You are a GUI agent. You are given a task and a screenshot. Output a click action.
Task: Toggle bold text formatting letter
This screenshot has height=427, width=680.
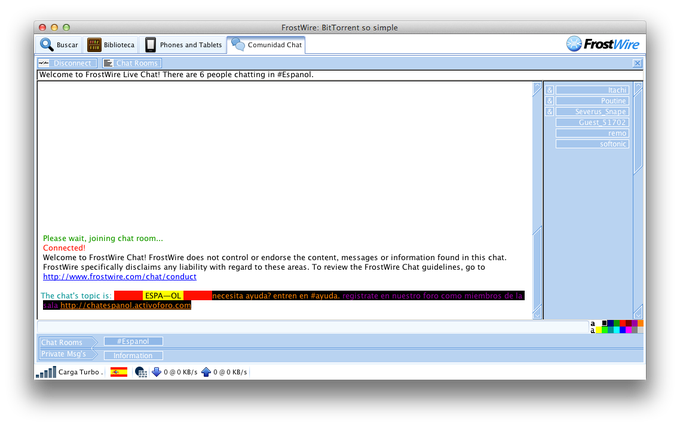593,324
